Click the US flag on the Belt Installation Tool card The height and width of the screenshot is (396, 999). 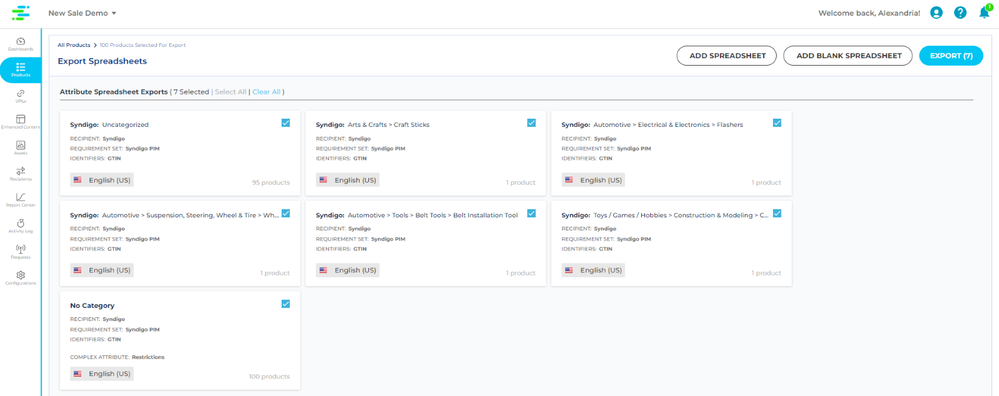tap(323, 270)
